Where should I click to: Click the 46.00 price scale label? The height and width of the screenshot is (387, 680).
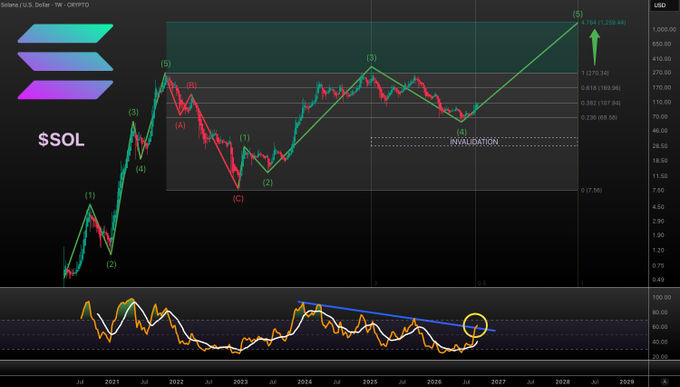pos(660,131)
